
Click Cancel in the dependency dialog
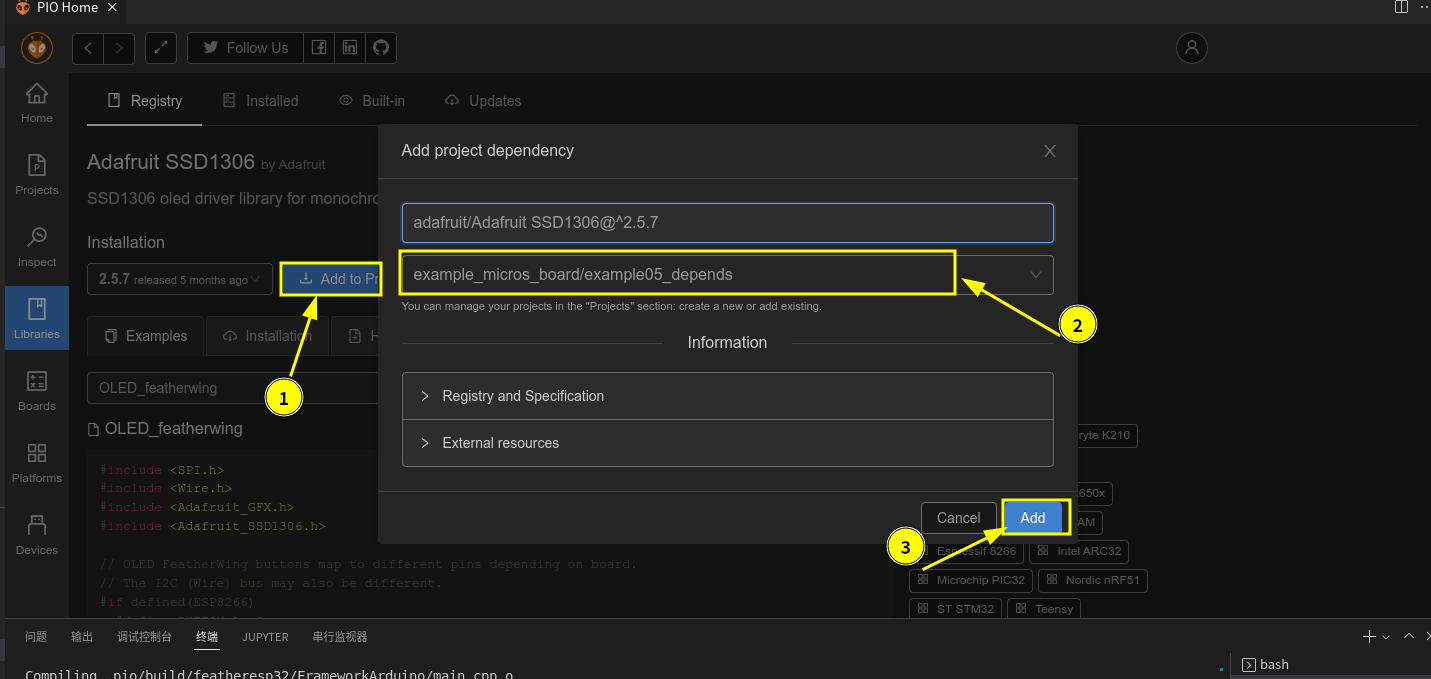(x=958, y=518)
